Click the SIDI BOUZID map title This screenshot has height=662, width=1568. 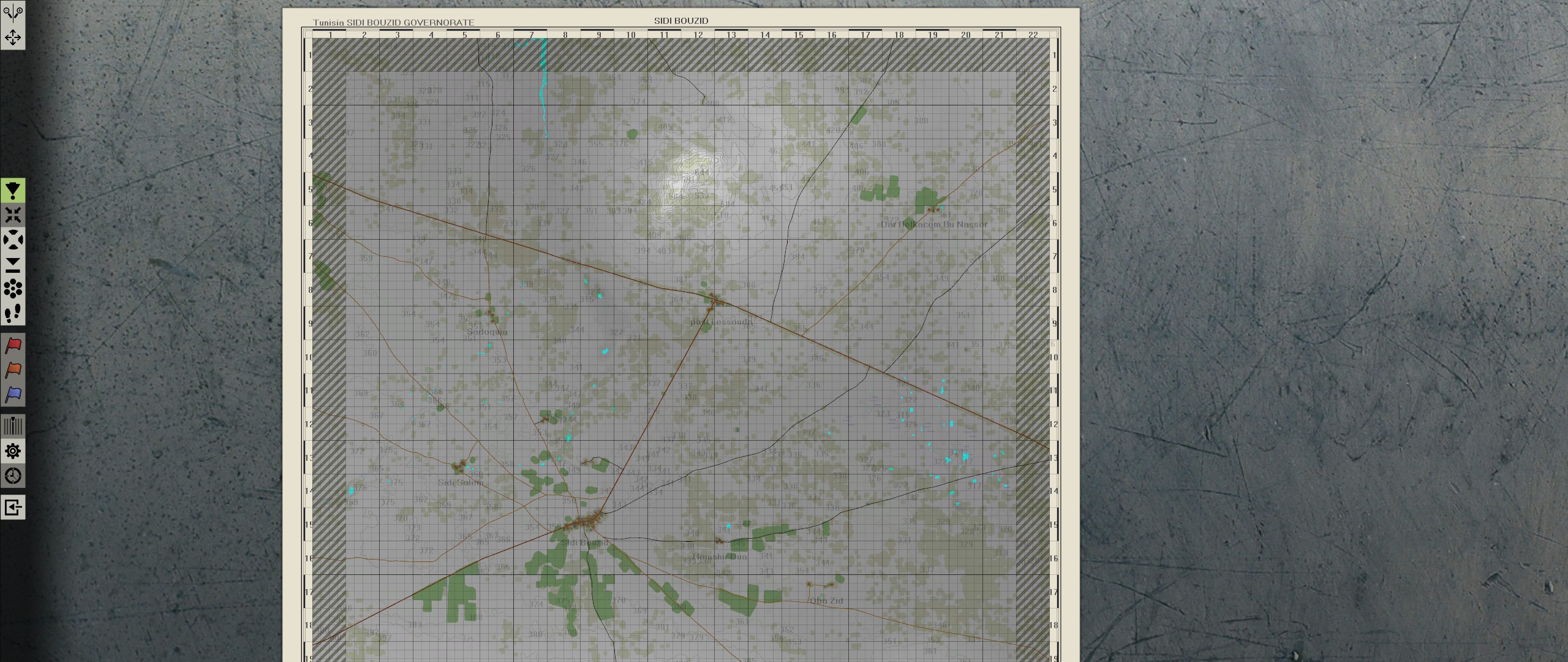click(682, 19)
